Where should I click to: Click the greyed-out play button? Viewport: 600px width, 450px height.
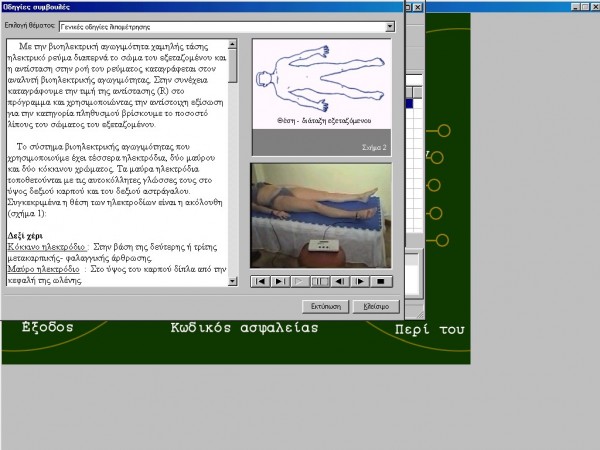point(300,282)
